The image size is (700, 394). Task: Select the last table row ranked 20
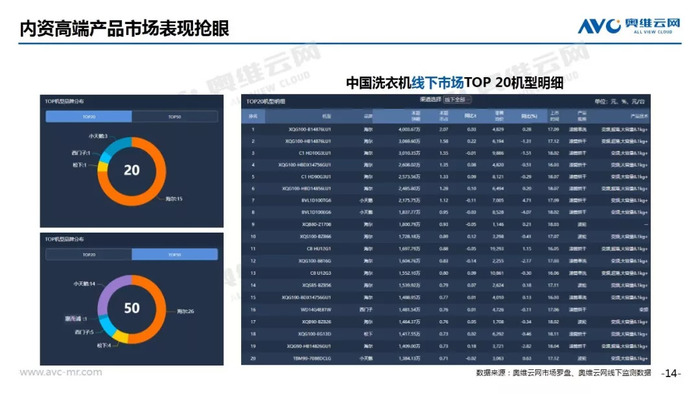click(x=446, y=358)
